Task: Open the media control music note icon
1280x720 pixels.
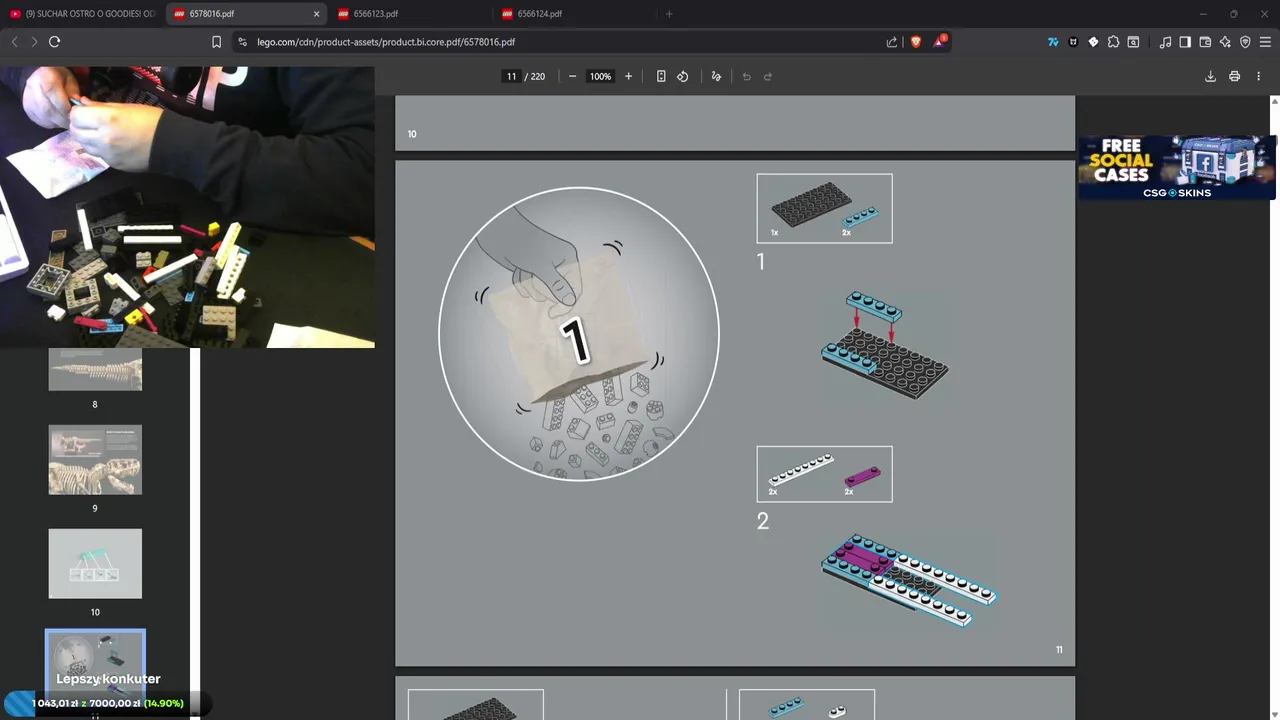Action: click(x=1165, y=42)
